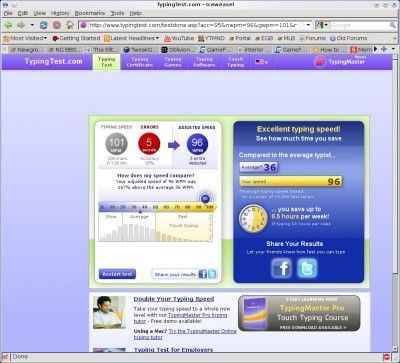Select the Typing Certificate nav tab

point(140,62)
